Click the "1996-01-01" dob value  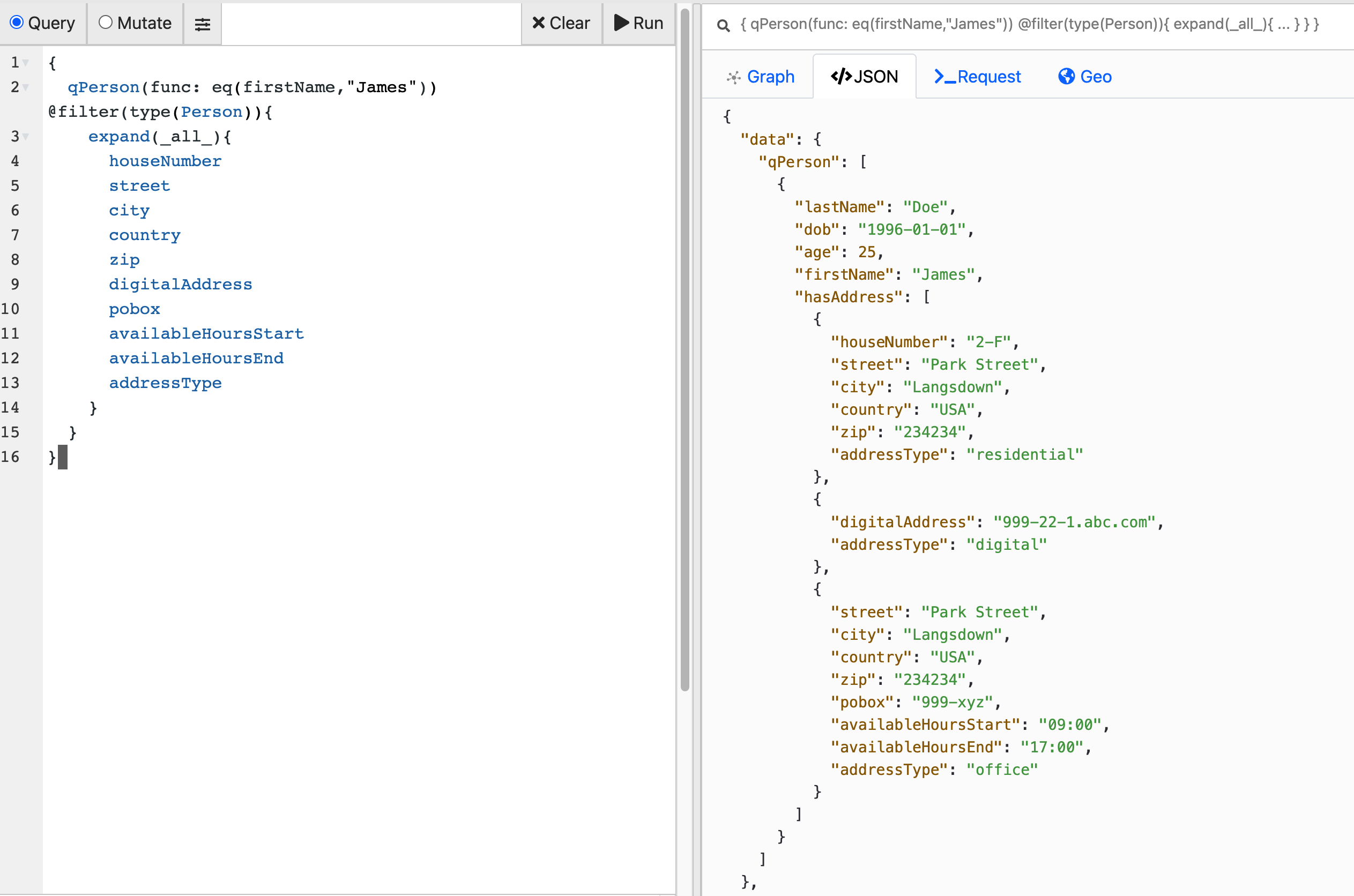pyautogui.click(x=912, y=229)
